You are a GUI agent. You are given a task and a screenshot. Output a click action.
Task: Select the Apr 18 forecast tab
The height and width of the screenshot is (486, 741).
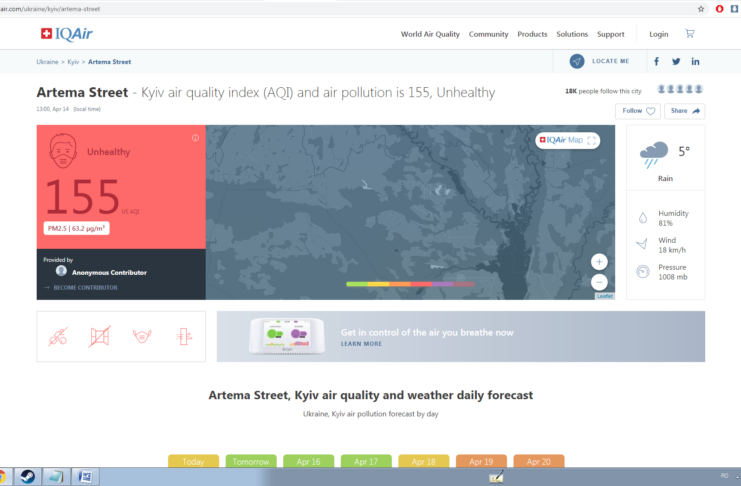pos(424,461)
